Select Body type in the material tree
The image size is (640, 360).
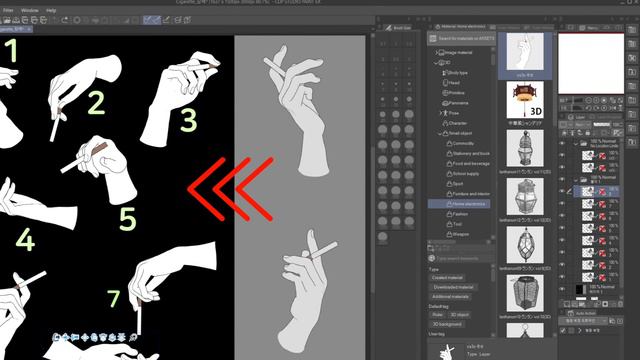tap(455, 73)
